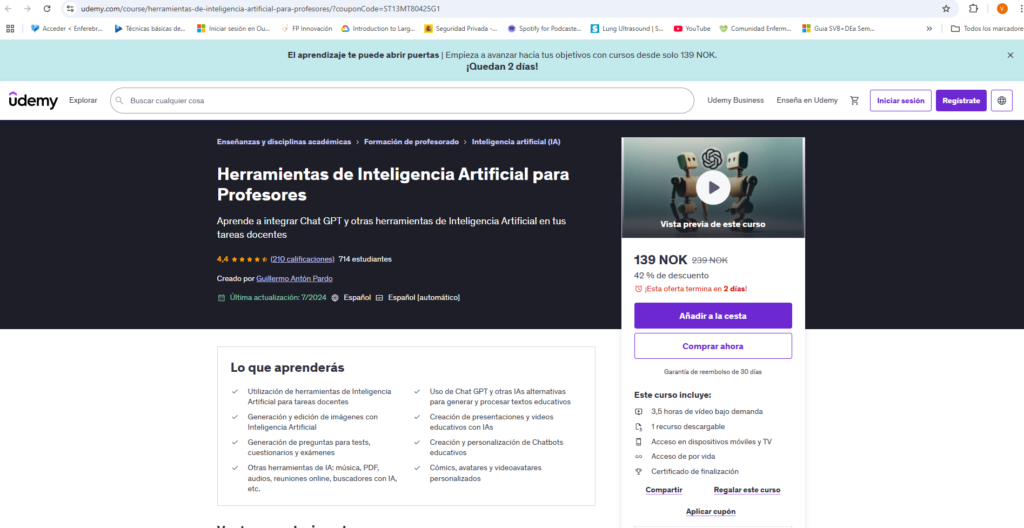Open Udemy Business link
1024x528 pixels.
[x=735, y=101]
